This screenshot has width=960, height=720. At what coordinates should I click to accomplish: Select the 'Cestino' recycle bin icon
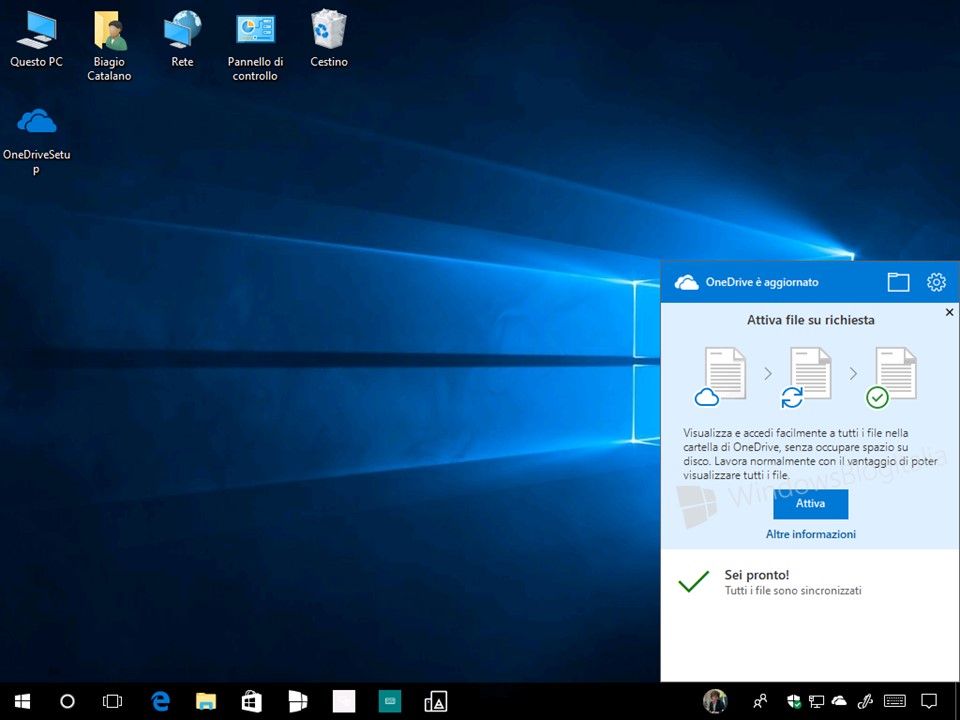pyautogui.click(x=329, y=38)
